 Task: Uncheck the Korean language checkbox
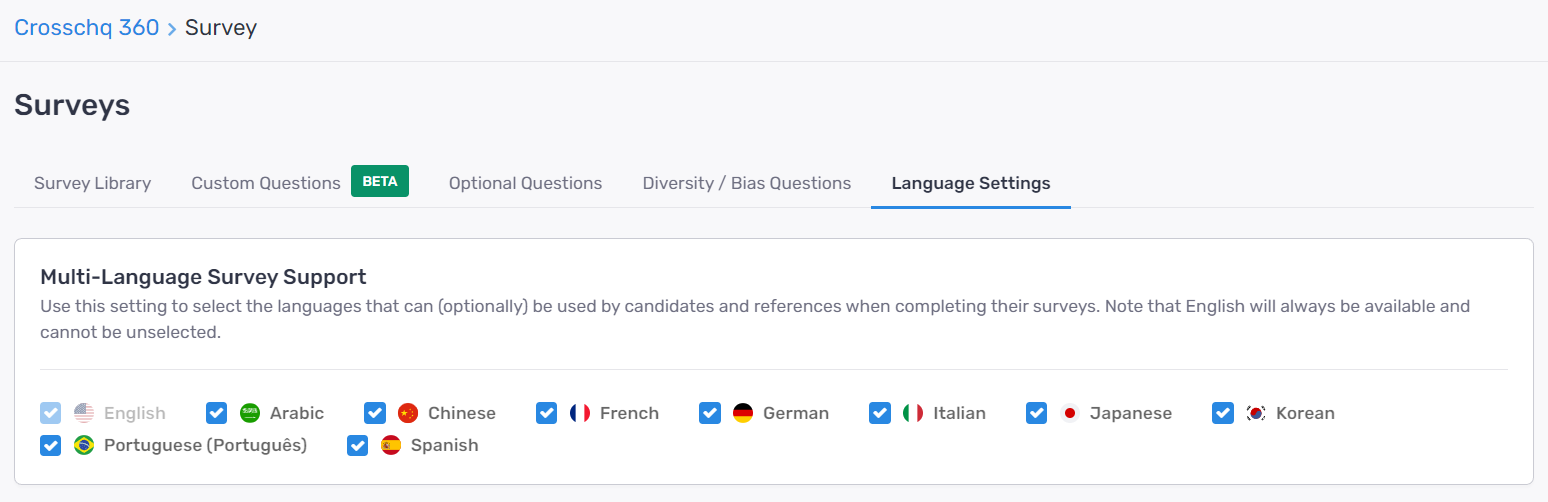(1223, 413)
